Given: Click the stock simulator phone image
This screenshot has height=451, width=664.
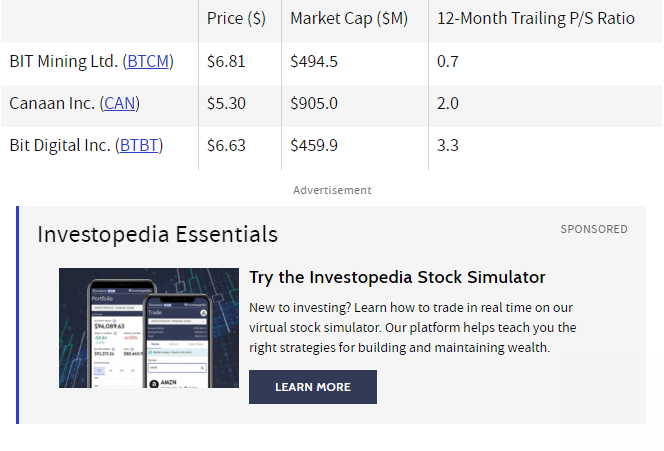Looking at the screenshot, I should click(149, 328).
